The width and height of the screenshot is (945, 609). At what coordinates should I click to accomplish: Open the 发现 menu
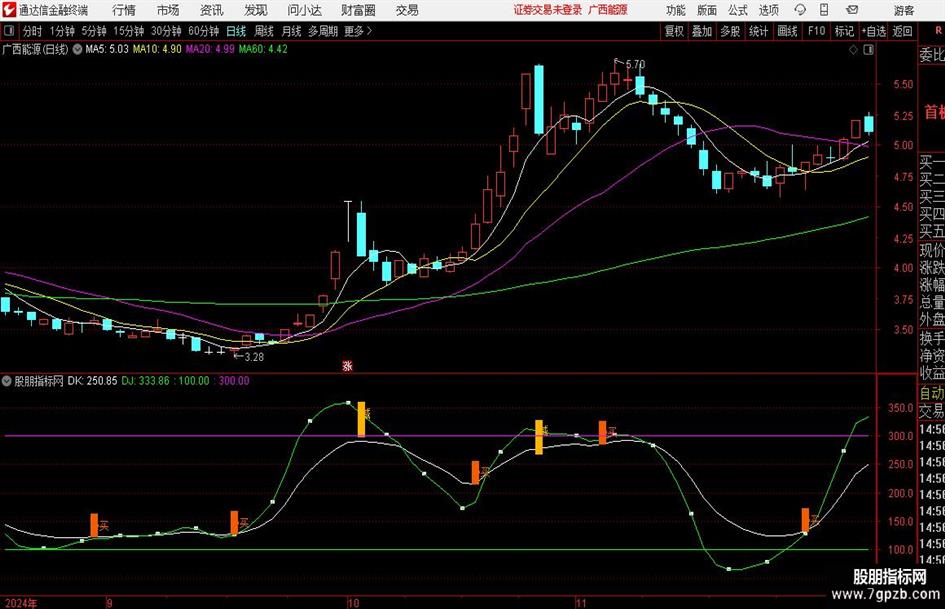pos(256,10)
